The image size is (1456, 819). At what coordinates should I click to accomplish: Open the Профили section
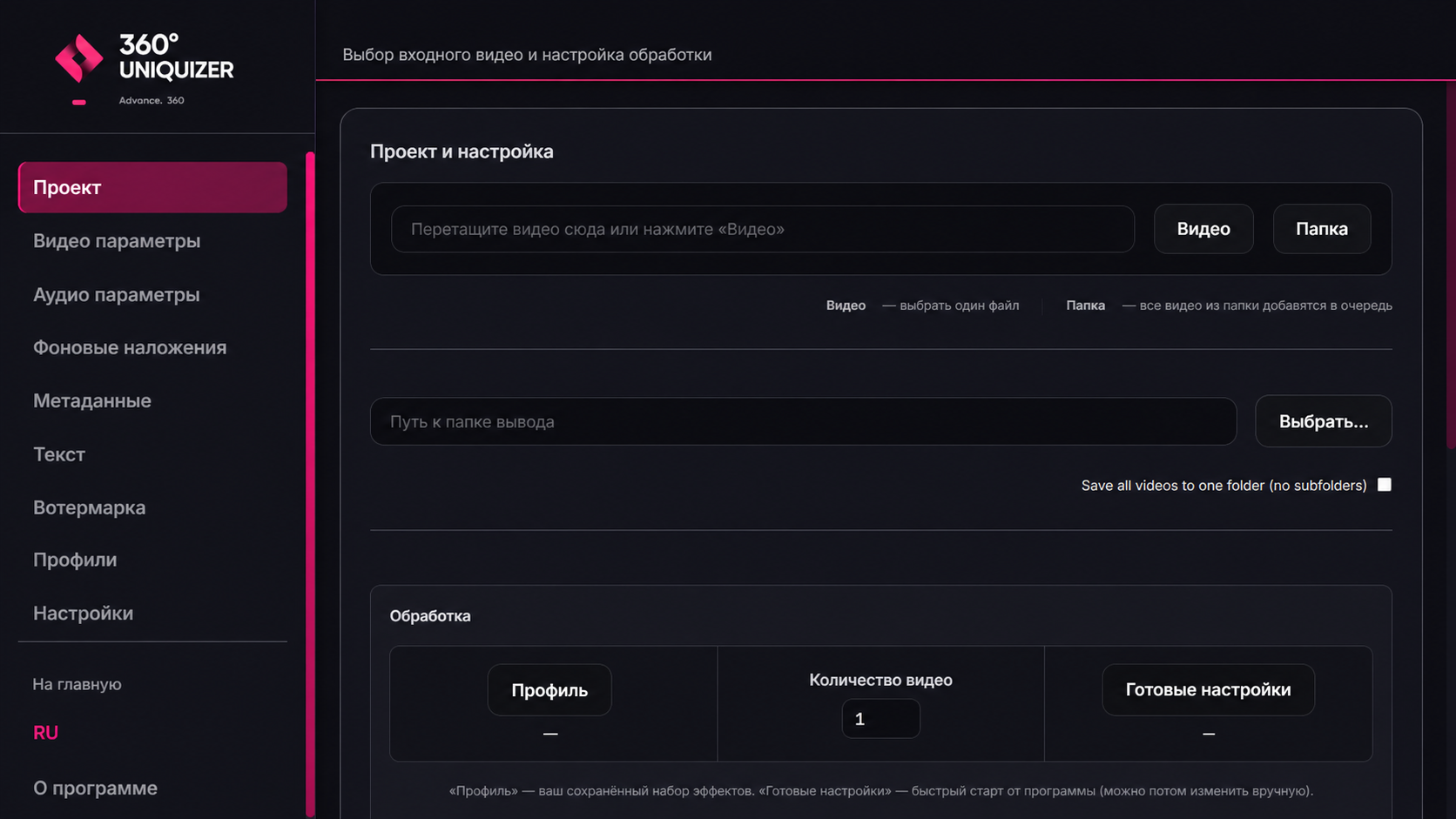(75, 560)
